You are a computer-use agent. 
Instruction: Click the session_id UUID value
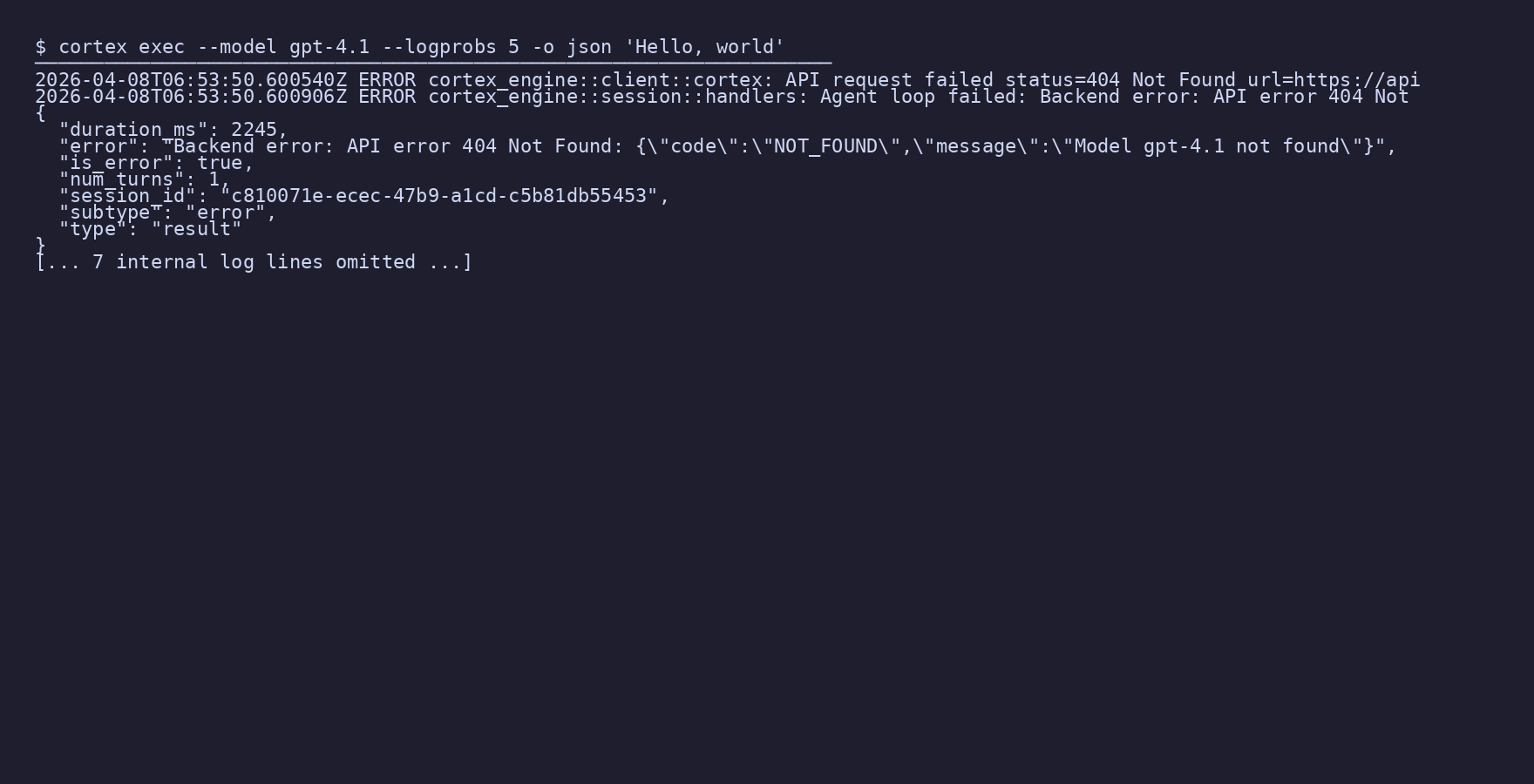coord(438,196)
